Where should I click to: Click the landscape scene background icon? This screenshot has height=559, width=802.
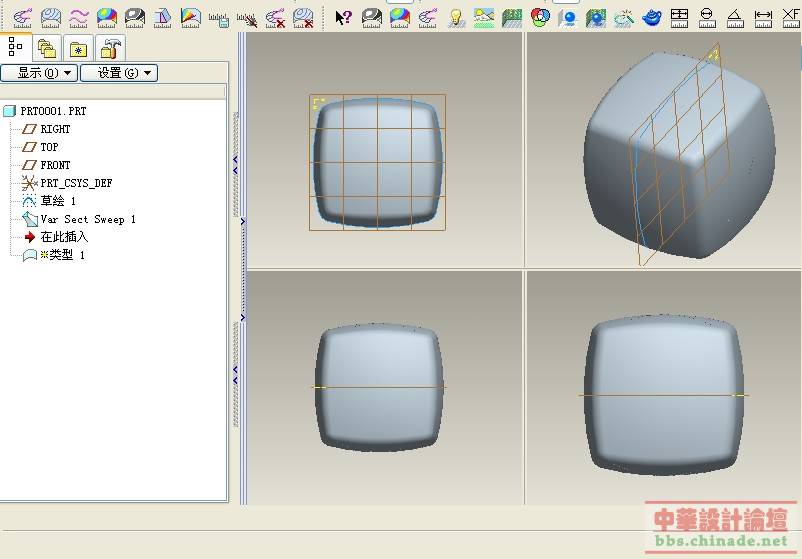point(484,17)
